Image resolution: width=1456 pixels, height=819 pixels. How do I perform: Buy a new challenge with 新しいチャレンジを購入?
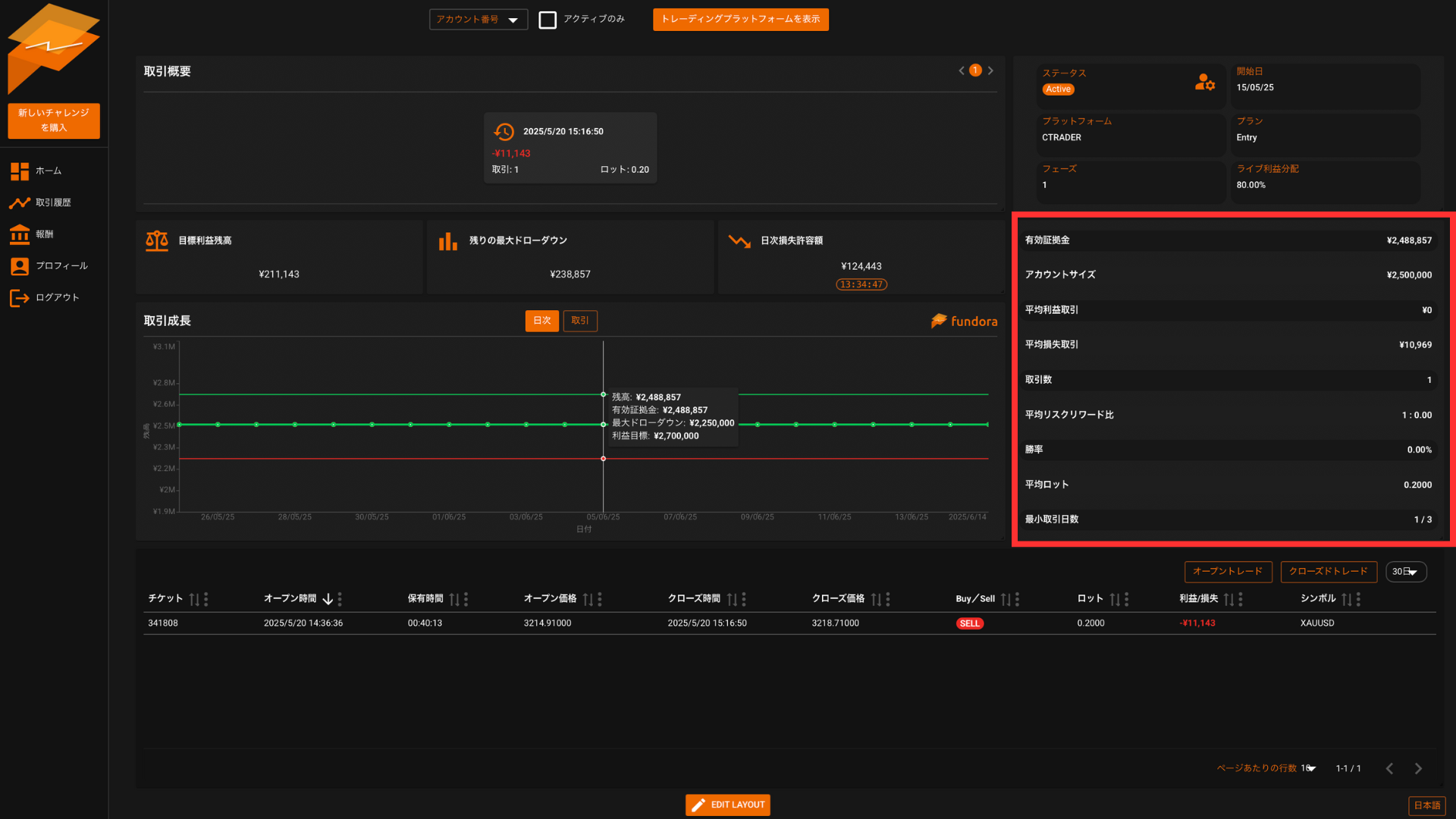pos(54,121)
